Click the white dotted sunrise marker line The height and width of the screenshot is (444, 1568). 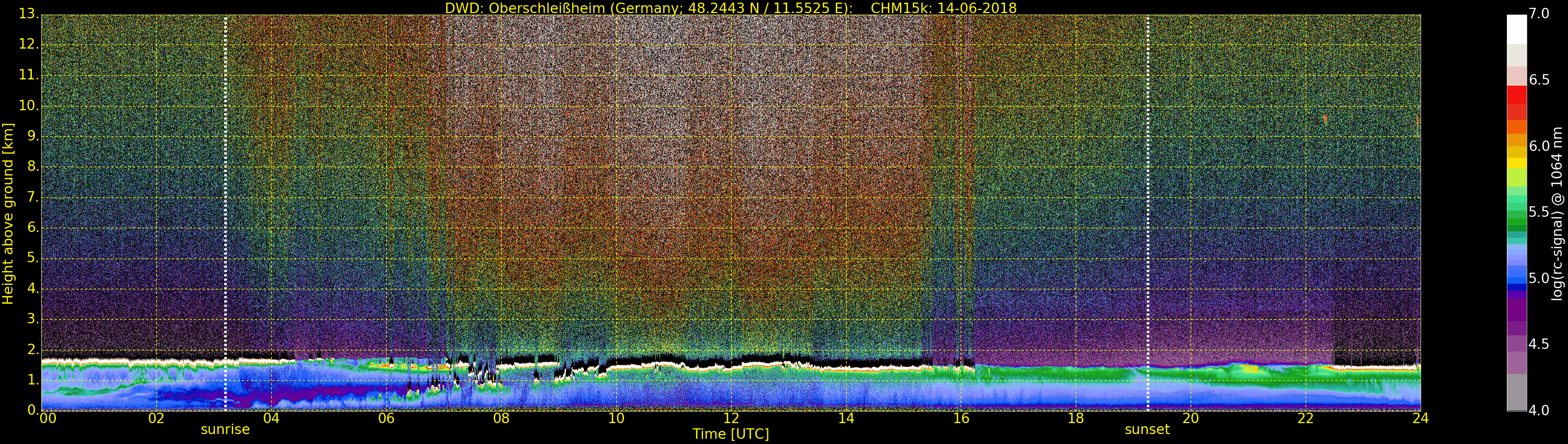[225, 213]
